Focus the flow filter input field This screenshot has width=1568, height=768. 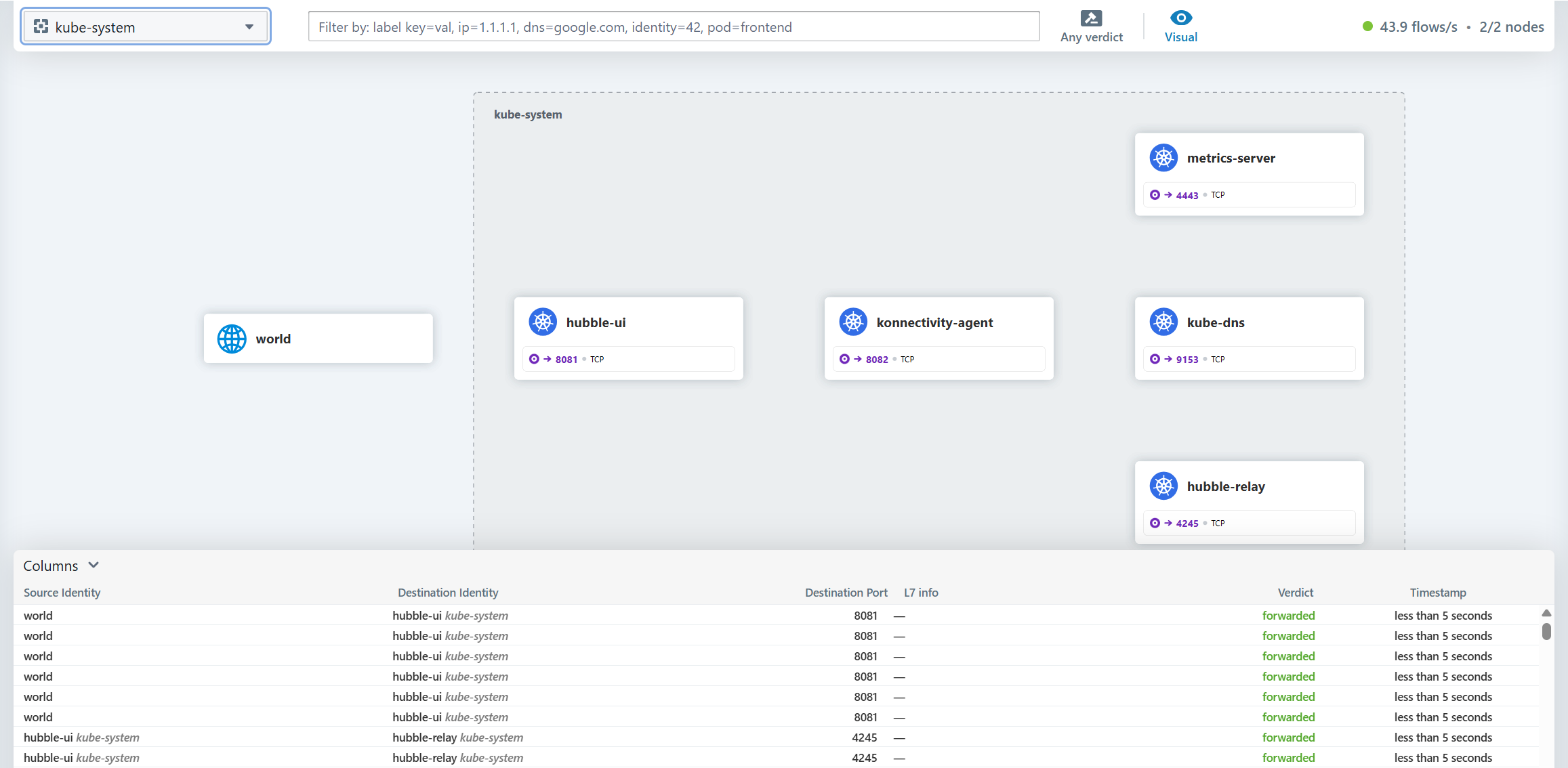point(674,26)
